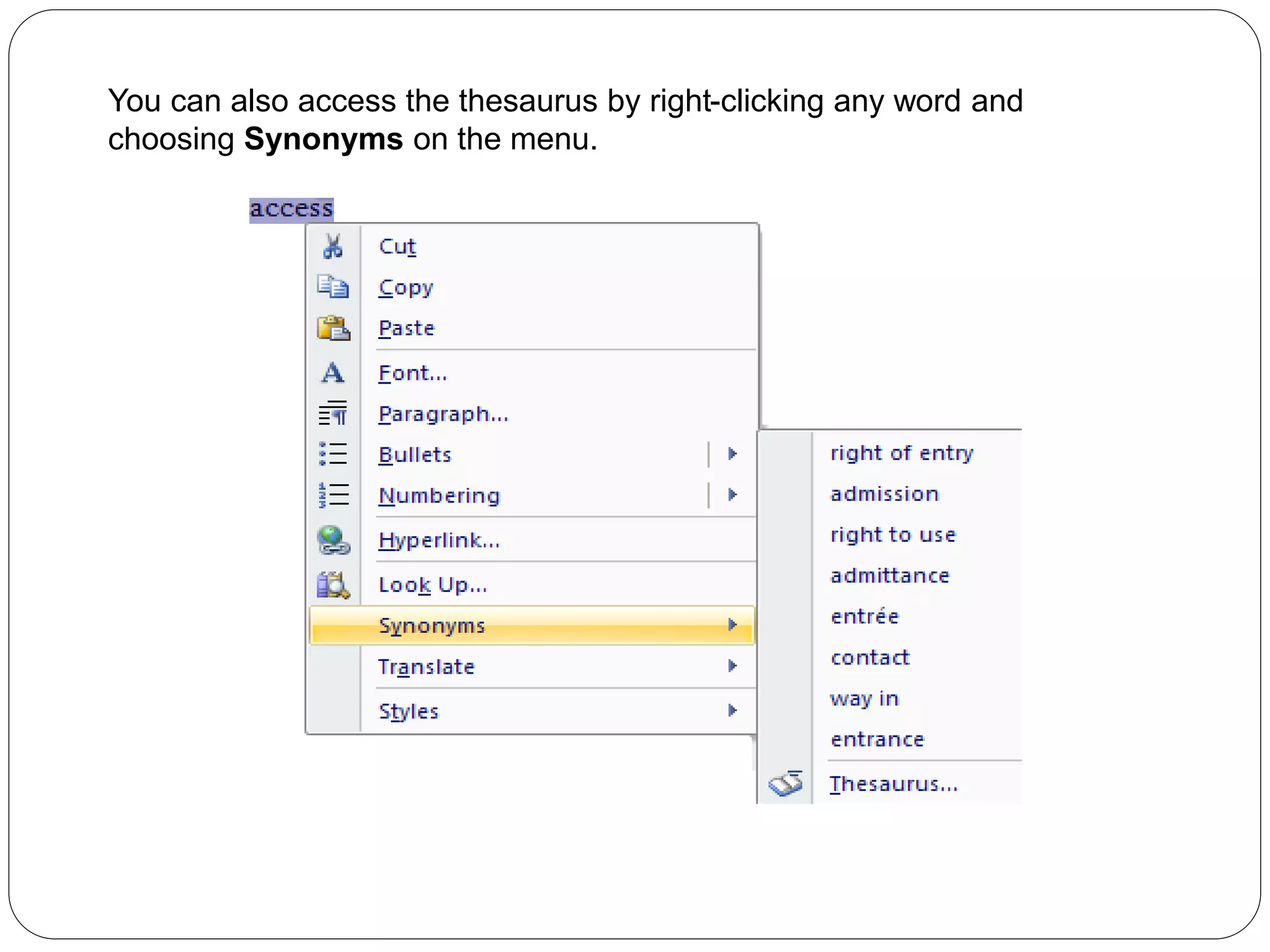Pick synonym 'admittance'
Viewport: 1270px width, 952px height.
(890, 576)
